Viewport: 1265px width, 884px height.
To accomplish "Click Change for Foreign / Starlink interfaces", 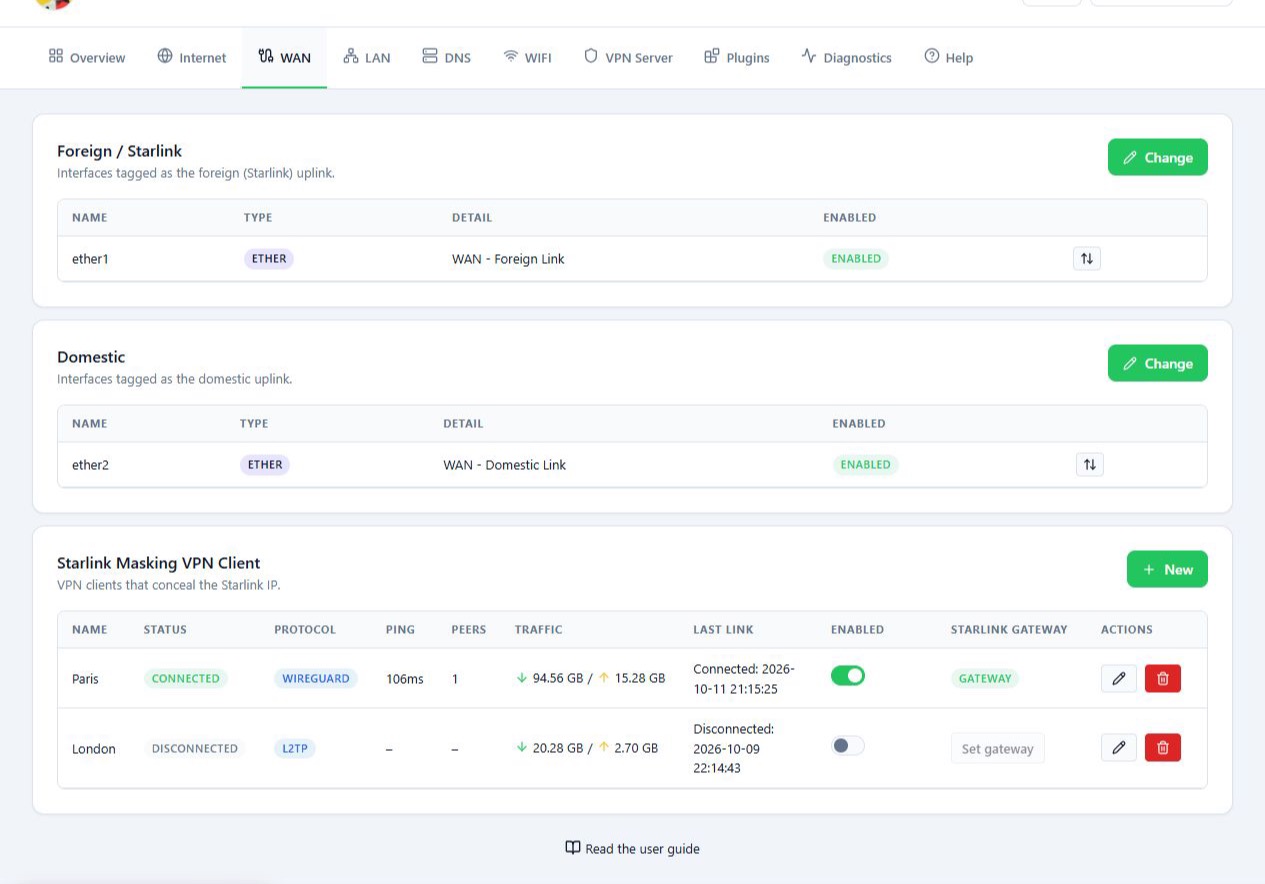I will coord(1158,157).
